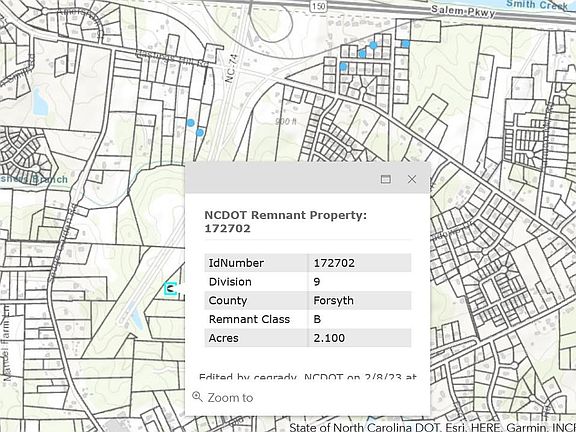The image size is (576, 432).
Task: Click the 150 highway shield marker
Action: tap(318, 6)
